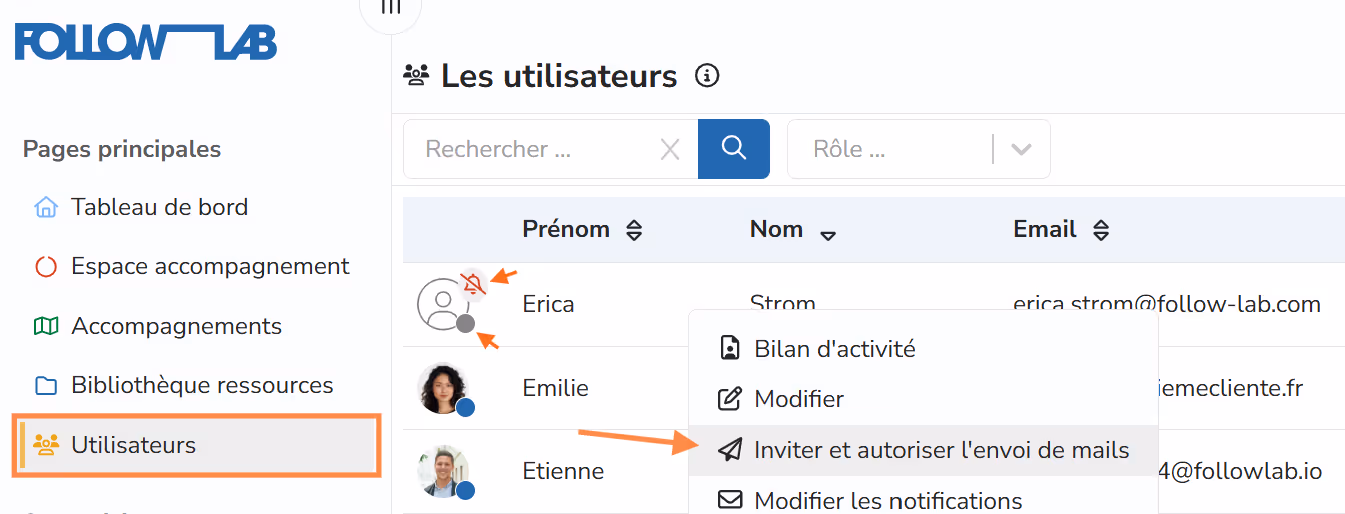Click the round sidebar toggle button at top
The width and height of the screenshot is (1345, 514).
[391, 8]
